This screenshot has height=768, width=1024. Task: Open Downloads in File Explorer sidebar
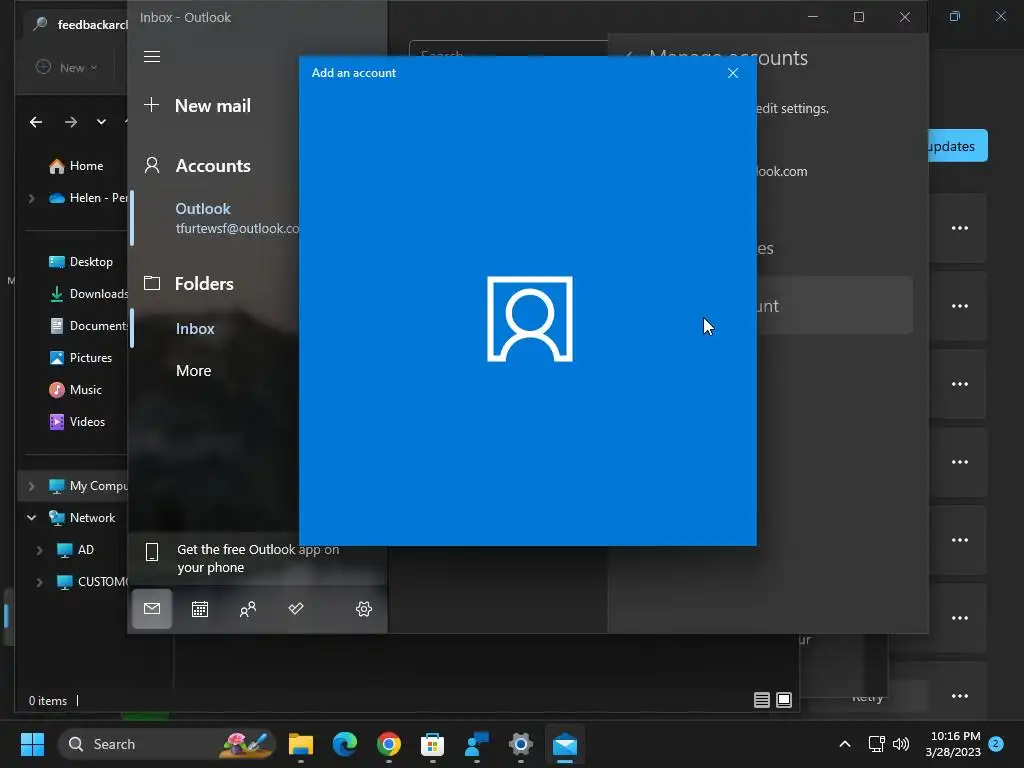(x=88, y=294)
